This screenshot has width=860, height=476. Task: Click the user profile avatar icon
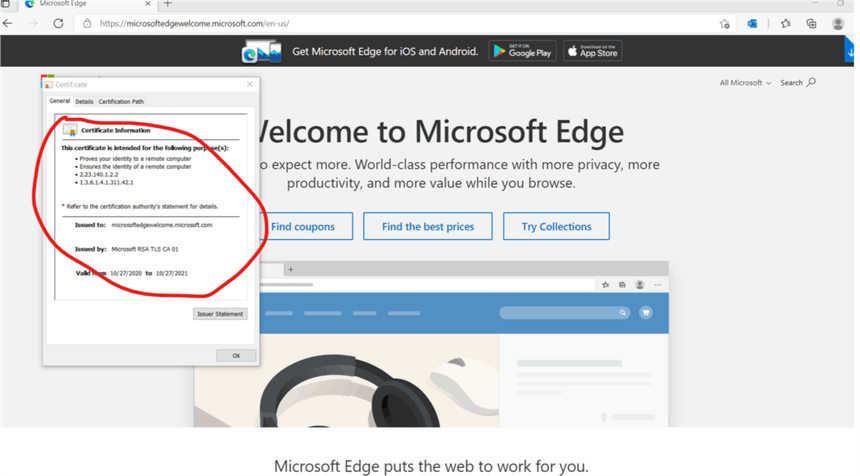coord(838,23)
